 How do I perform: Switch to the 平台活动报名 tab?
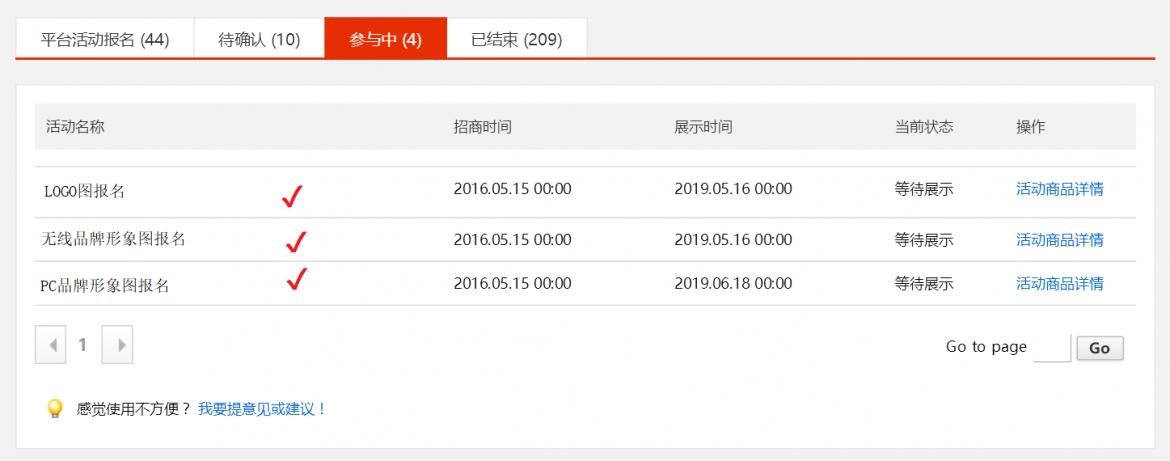tap(105, 40)
